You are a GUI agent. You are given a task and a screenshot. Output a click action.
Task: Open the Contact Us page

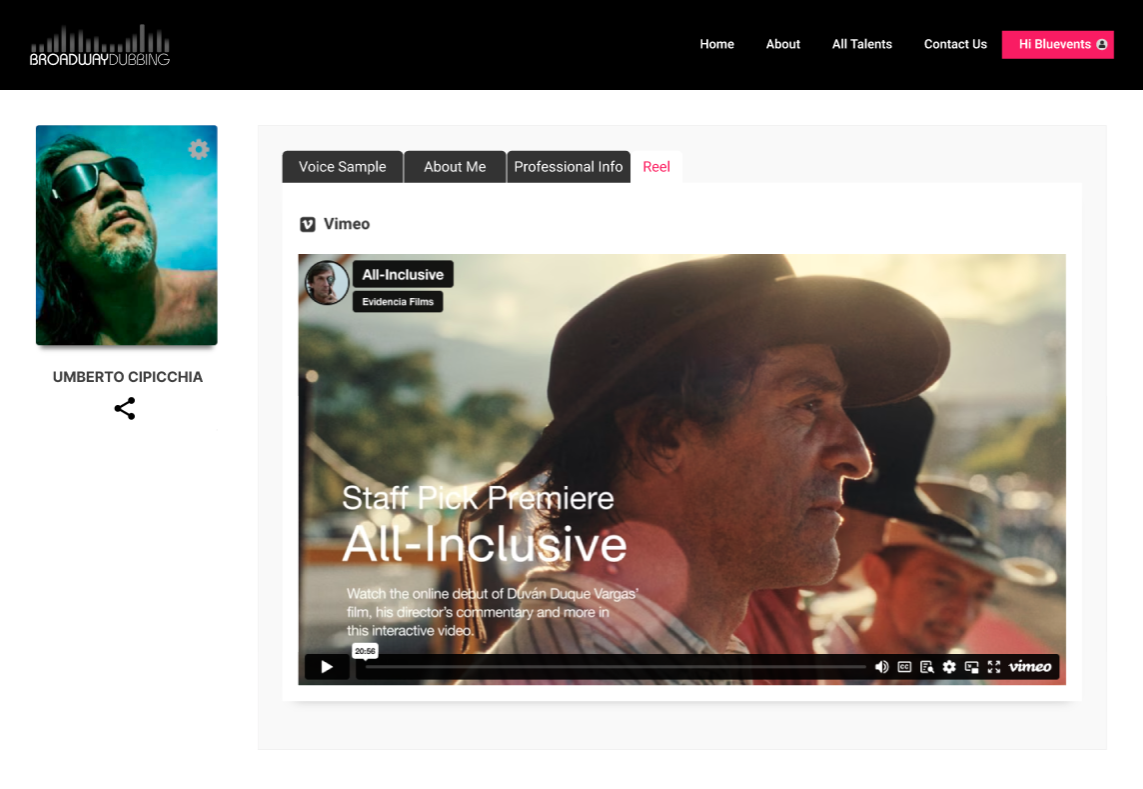click(x=955, y=44)
